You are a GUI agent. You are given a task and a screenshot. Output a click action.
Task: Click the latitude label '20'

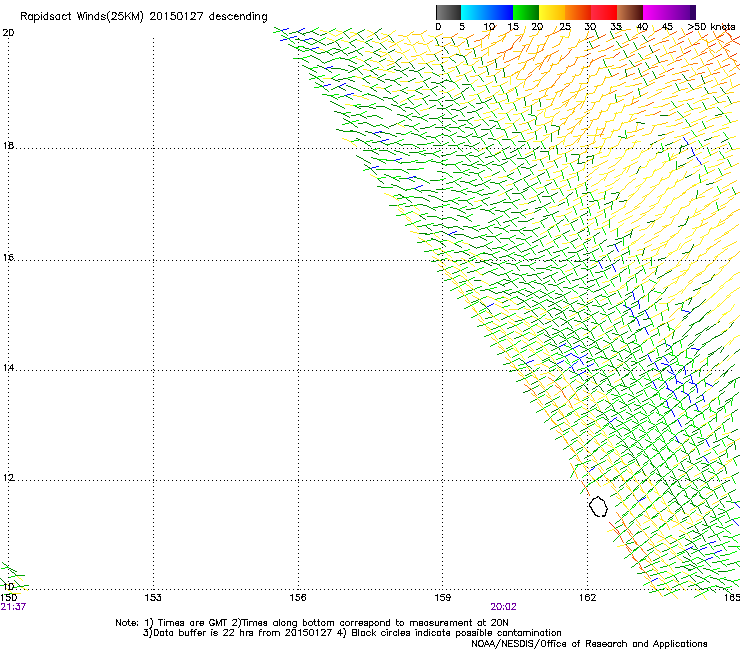tap(8, 33)
